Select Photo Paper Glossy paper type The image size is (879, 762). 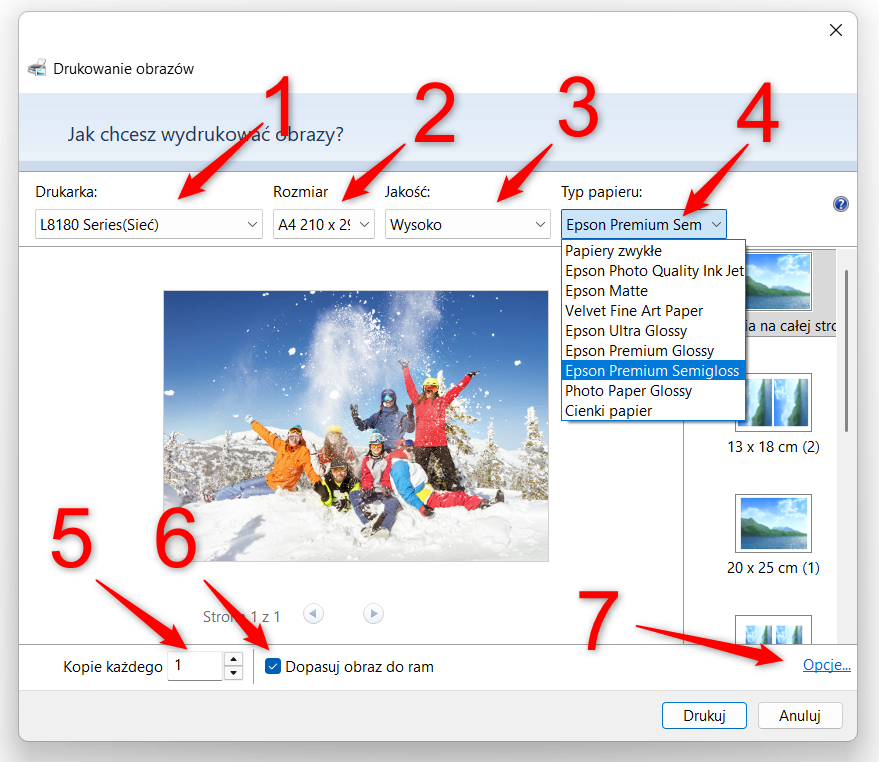629,391
